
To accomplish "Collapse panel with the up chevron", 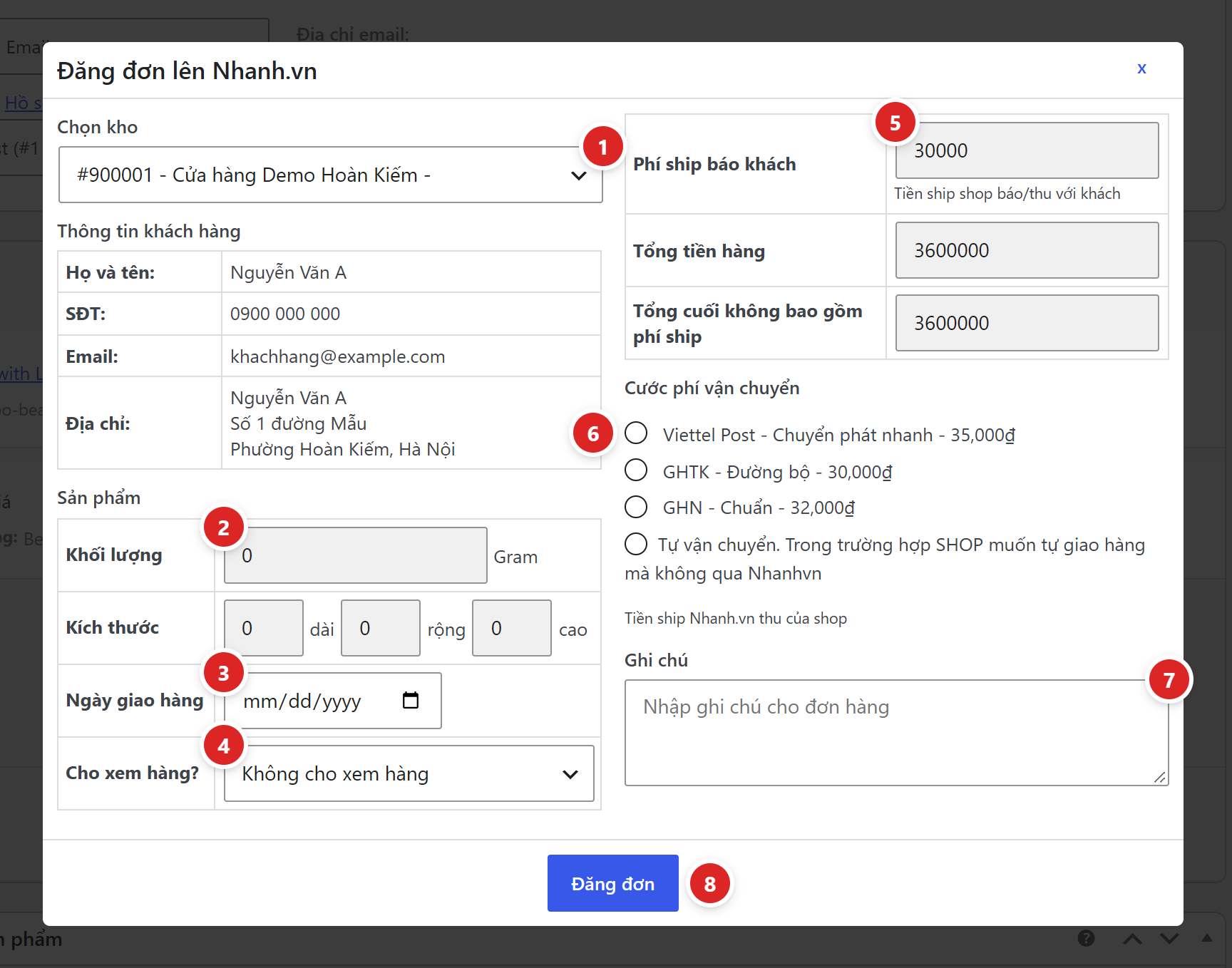I will [1132, 938].
